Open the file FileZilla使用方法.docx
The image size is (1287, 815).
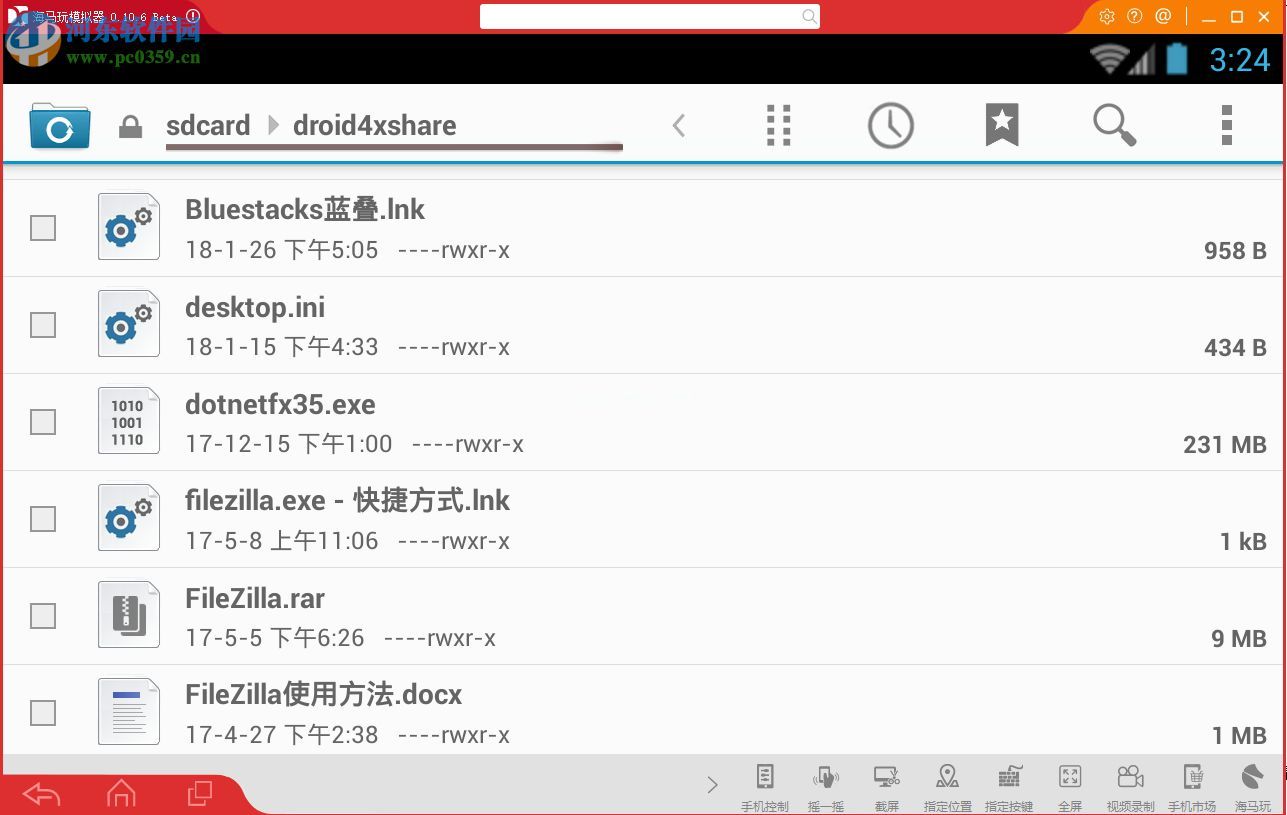[643, 710]
